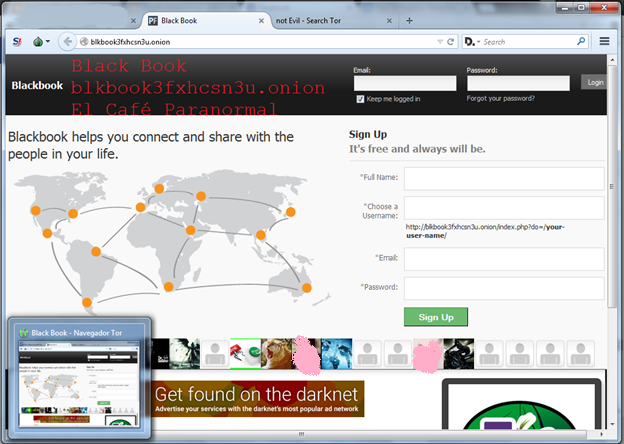
Task: Go back with the browser back arrow
Action: [68, 41]
